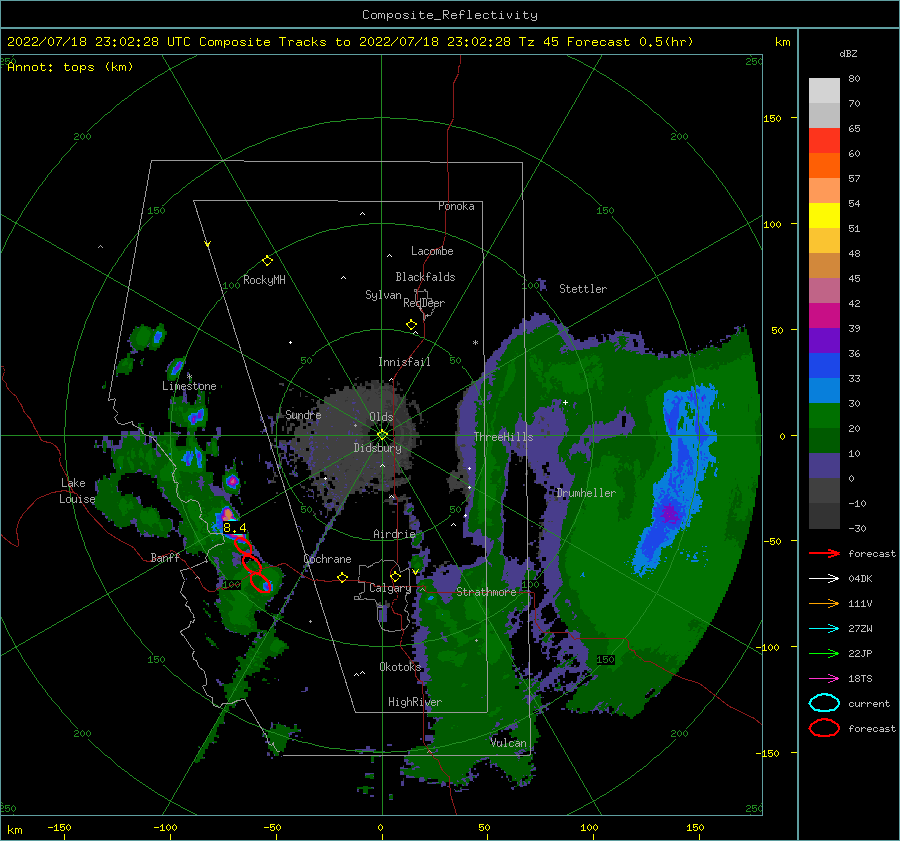The width and height of the screenshot is (900, 841).
Task: Click the Sundre town label
Action: tap(303, 414)
